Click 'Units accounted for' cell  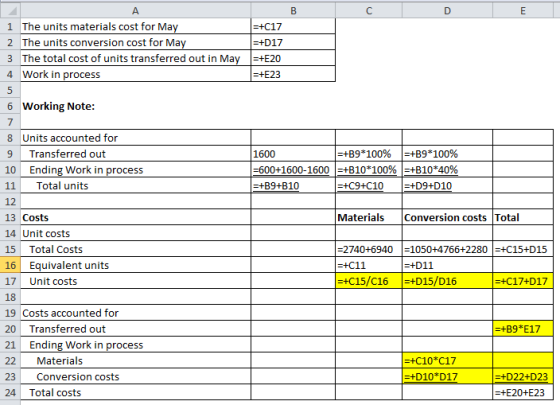click(136, 138)
